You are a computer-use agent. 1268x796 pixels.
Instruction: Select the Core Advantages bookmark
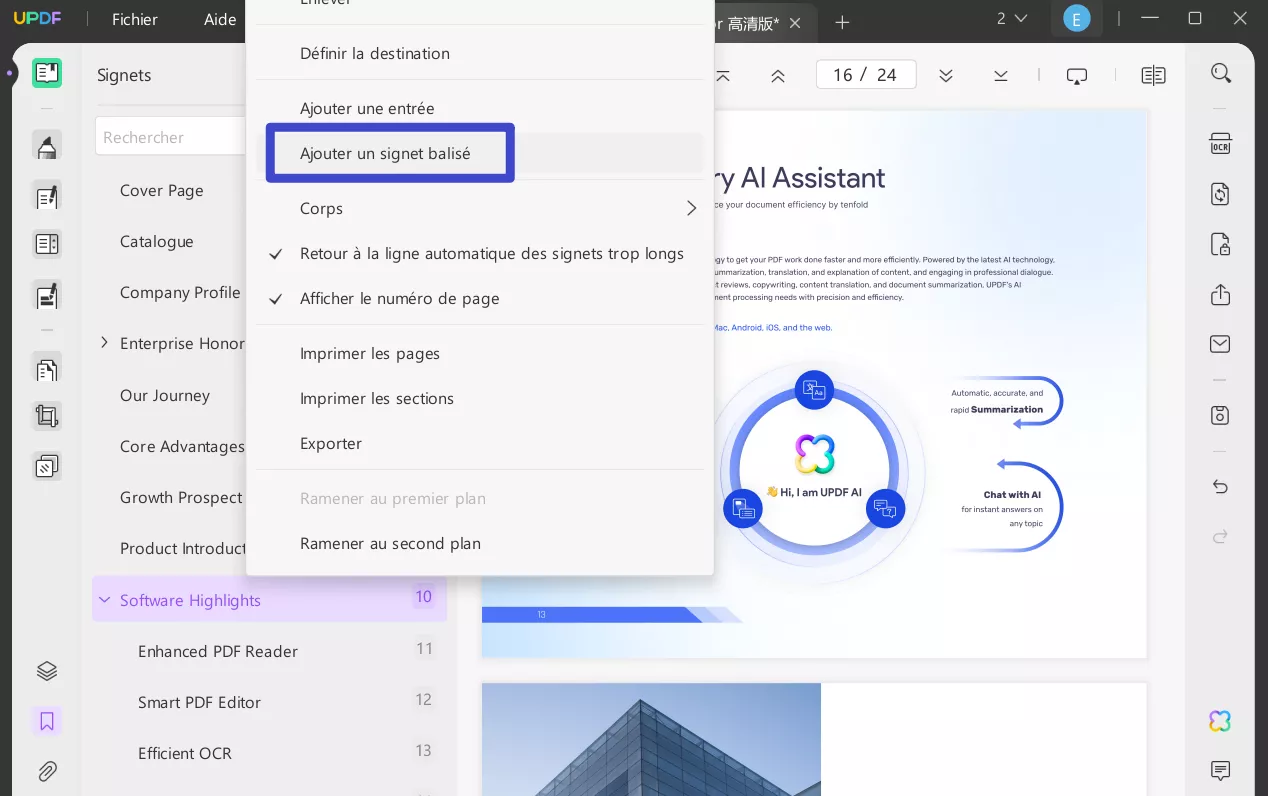pyautogui.click(x=182, y=447)
